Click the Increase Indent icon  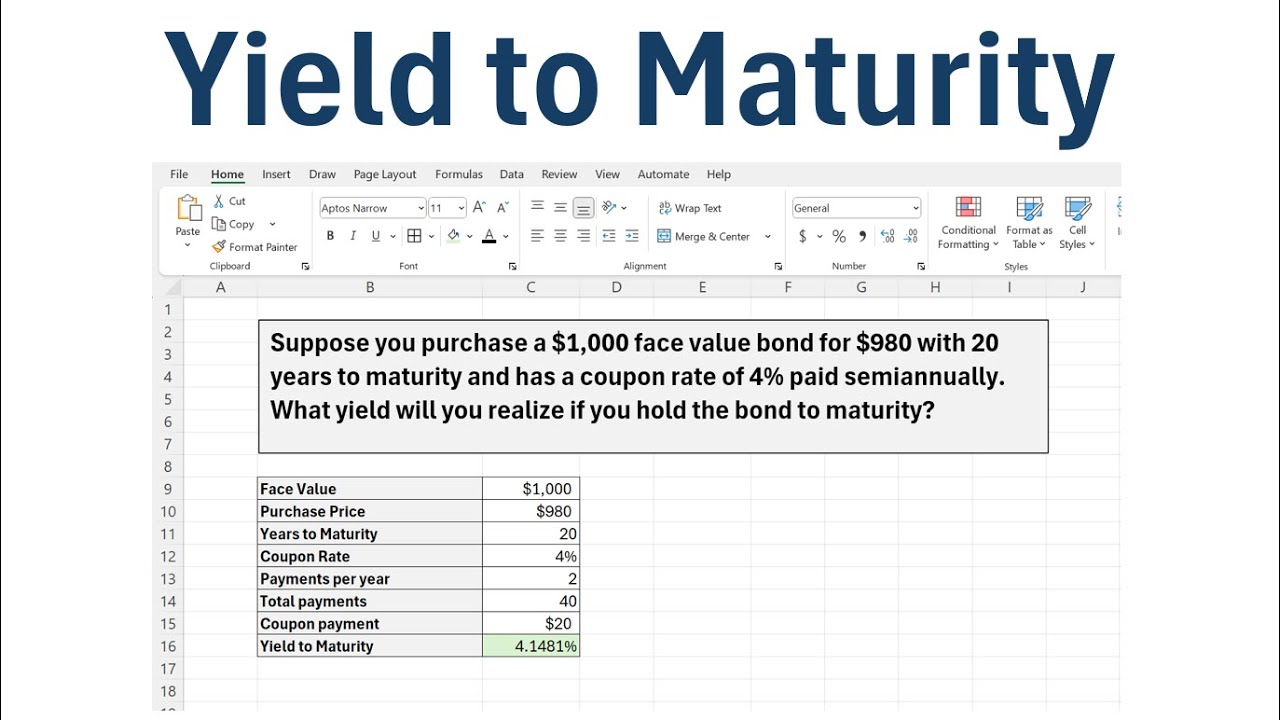coord(632,236)
